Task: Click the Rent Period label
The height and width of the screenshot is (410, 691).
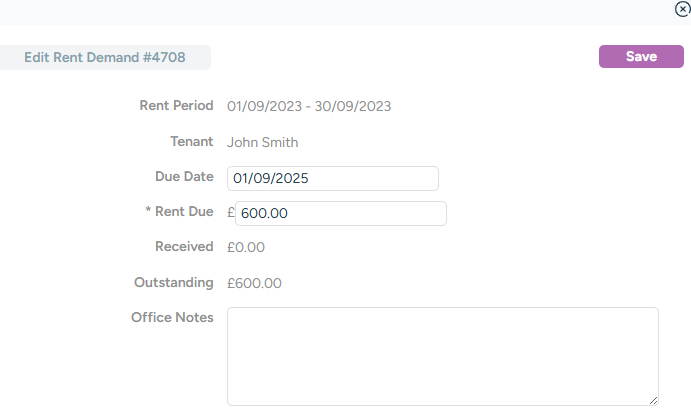Action: pyautogui.click(x=176, y=105)
